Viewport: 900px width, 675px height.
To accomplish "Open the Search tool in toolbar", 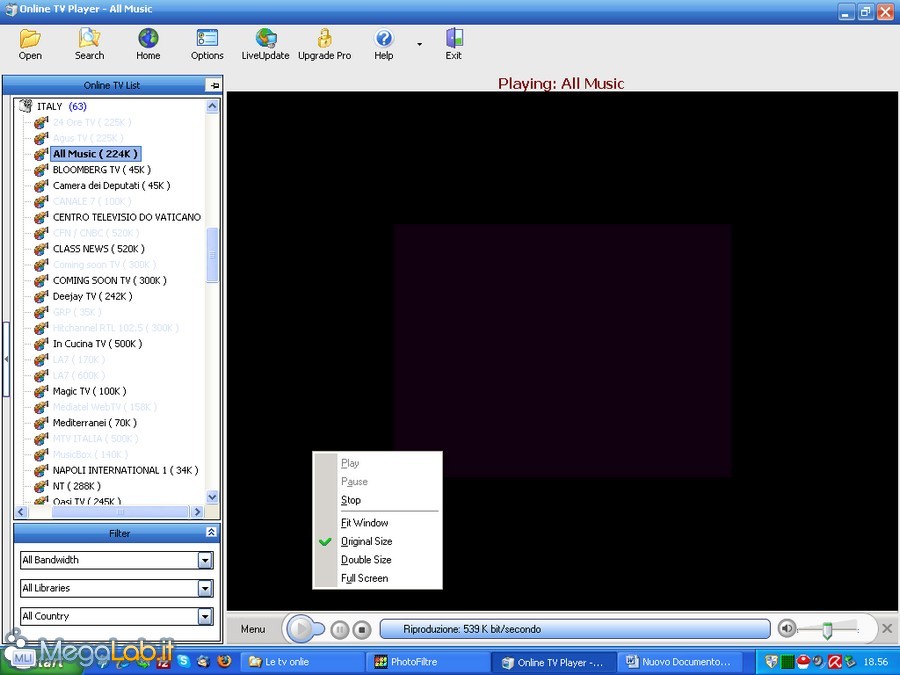I will click(x=89, y=44).
